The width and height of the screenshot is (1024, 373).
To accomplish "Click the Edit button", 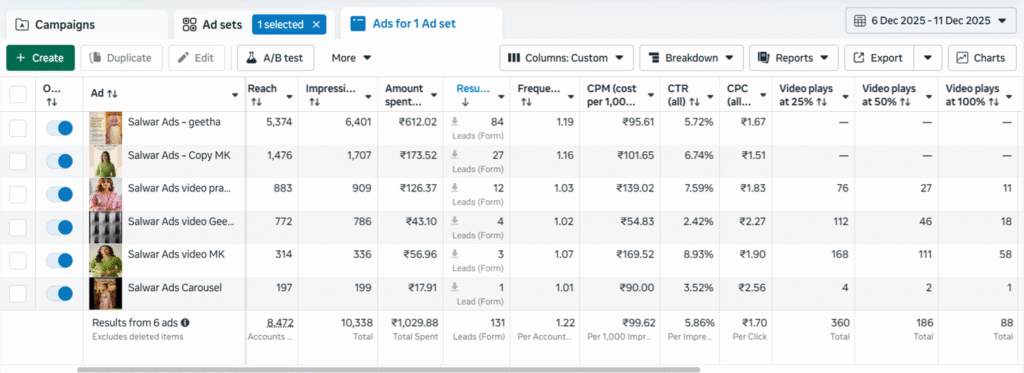I will pos(197,57).
